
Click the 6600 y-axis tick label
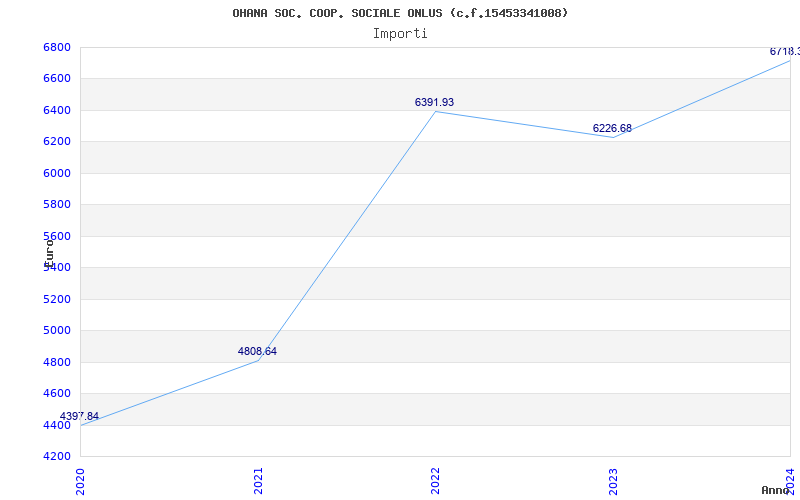[57, 79]
